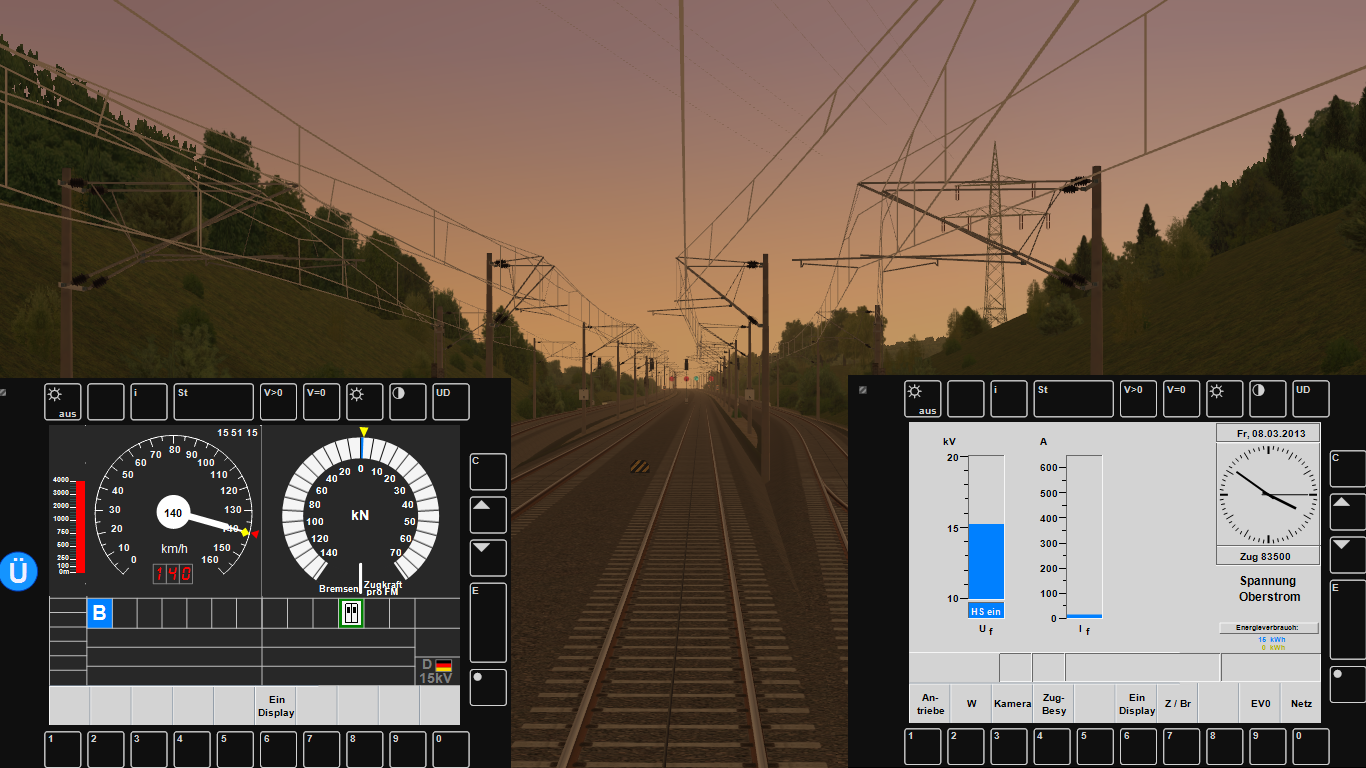
Task: Click the speedometer dial hub showing 140
Action: pos(174,513)
